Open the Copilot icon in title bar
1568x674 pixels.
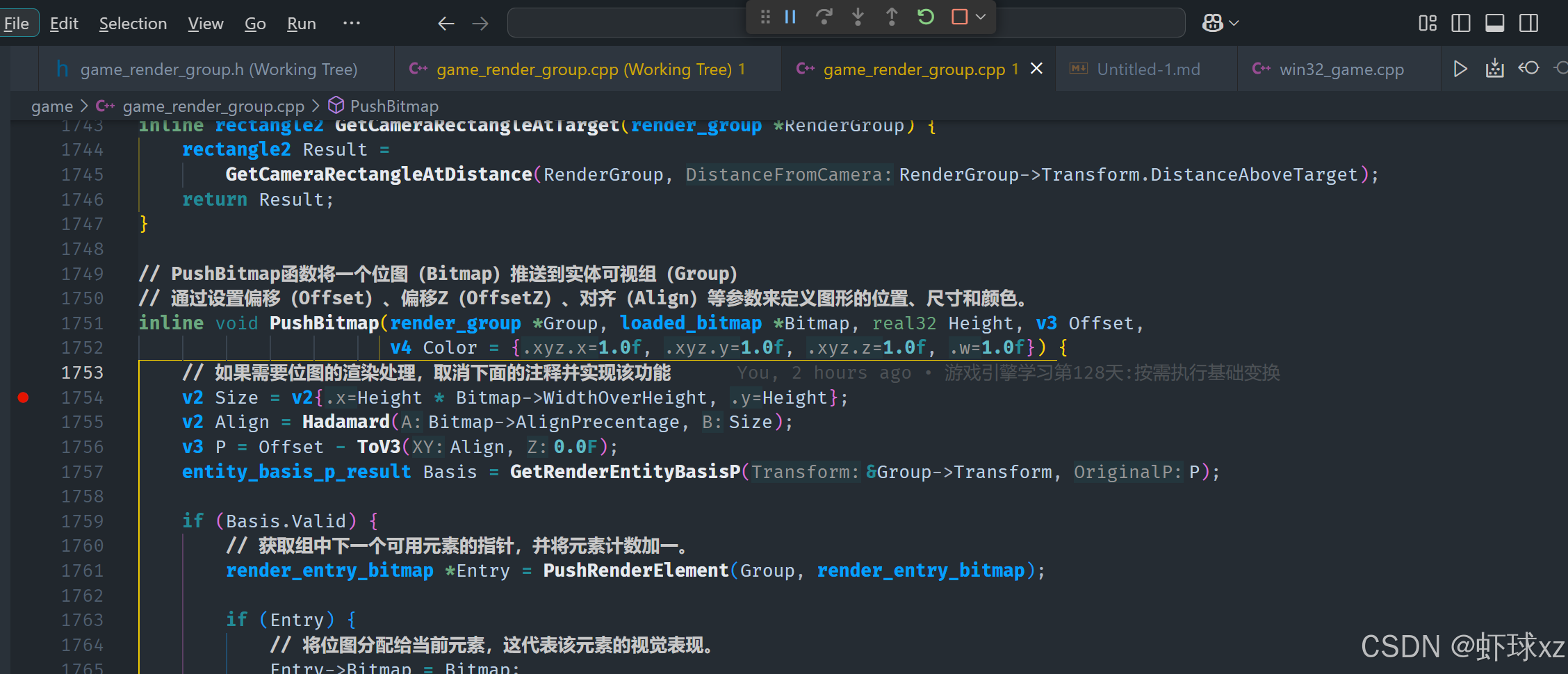[x=1212, y=24]
